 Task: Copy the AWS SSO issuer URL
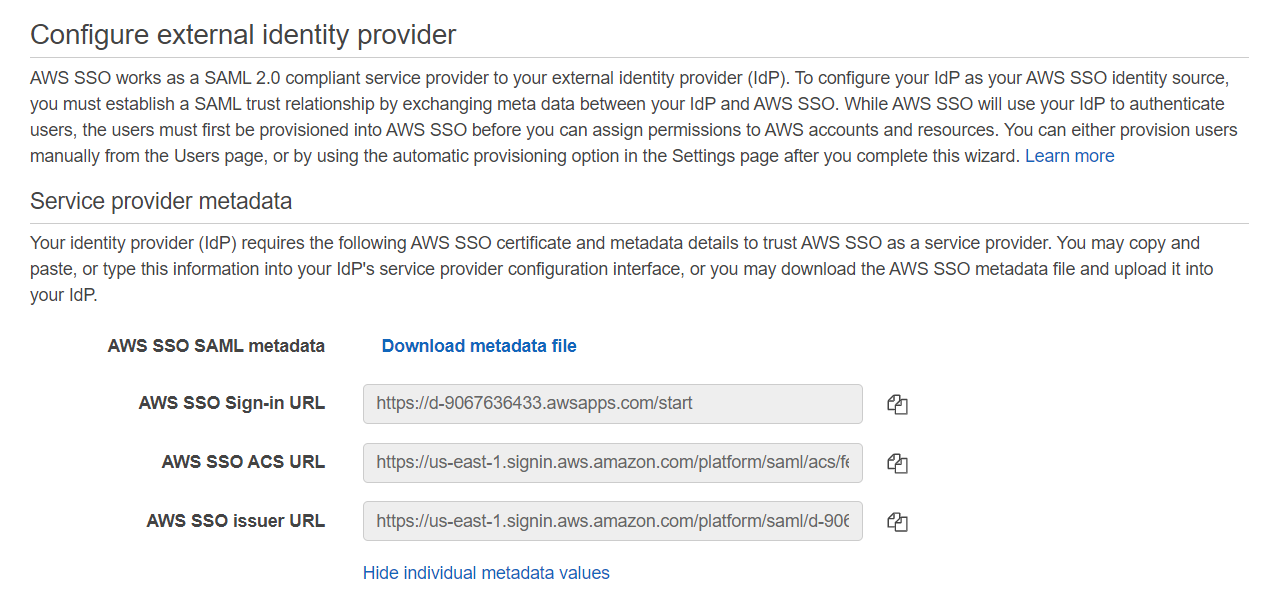tap(897, 521)
